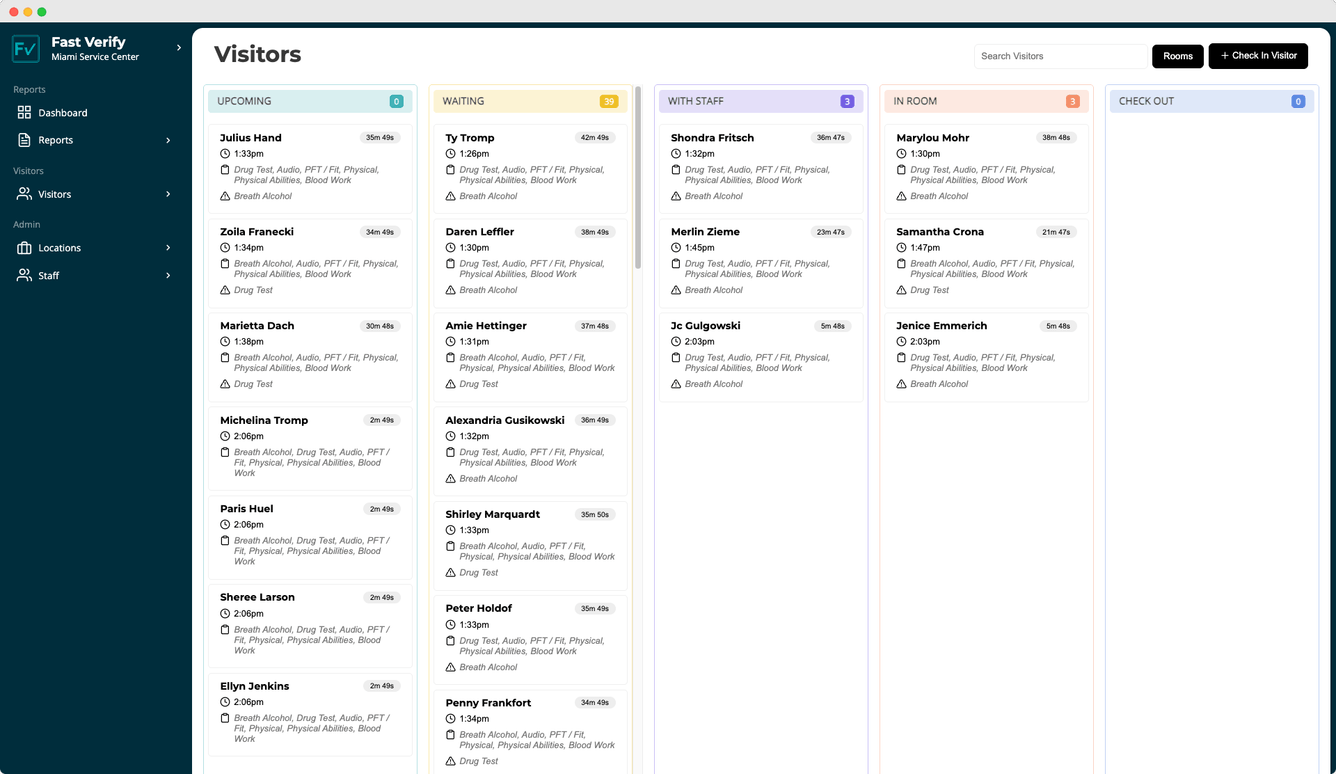Click the WAITING column header
1336x774 pixels.
(x=530, y=101)
